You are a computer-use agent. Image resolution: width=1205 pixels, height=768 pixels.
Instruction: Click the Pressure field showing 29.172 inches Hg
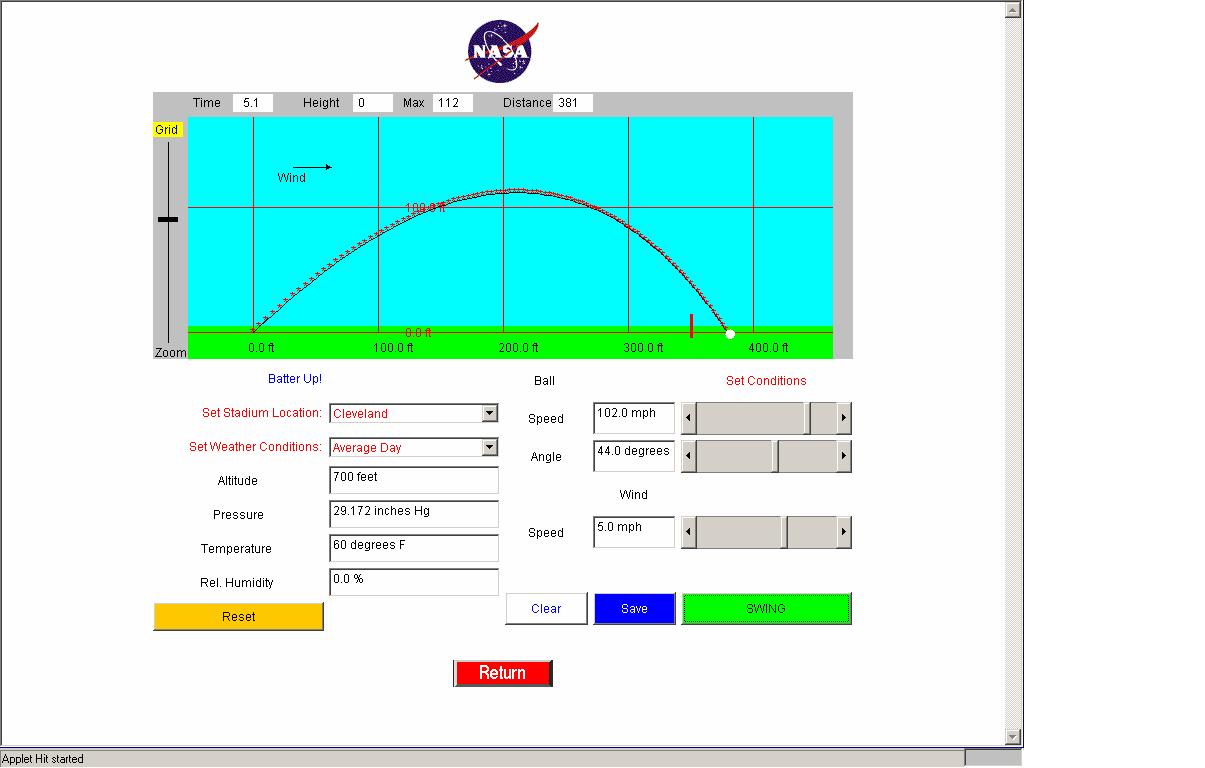tap(414, 515)
